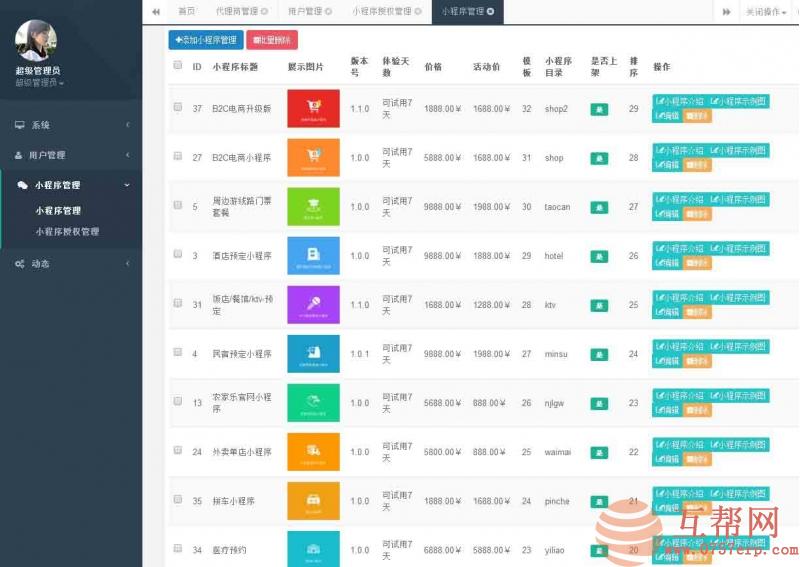Click the tab scroll-left double arrow icon
Viewport: 800px width, 567px height.
point(156,12)
